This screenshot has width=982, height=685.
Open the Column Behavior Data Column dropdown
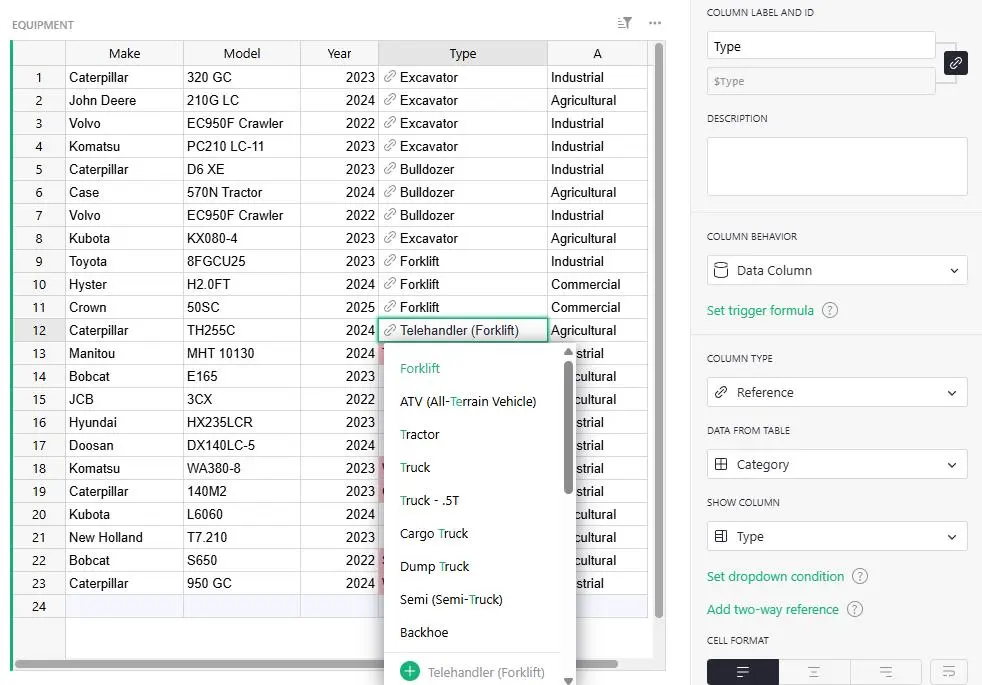(837, 270)
